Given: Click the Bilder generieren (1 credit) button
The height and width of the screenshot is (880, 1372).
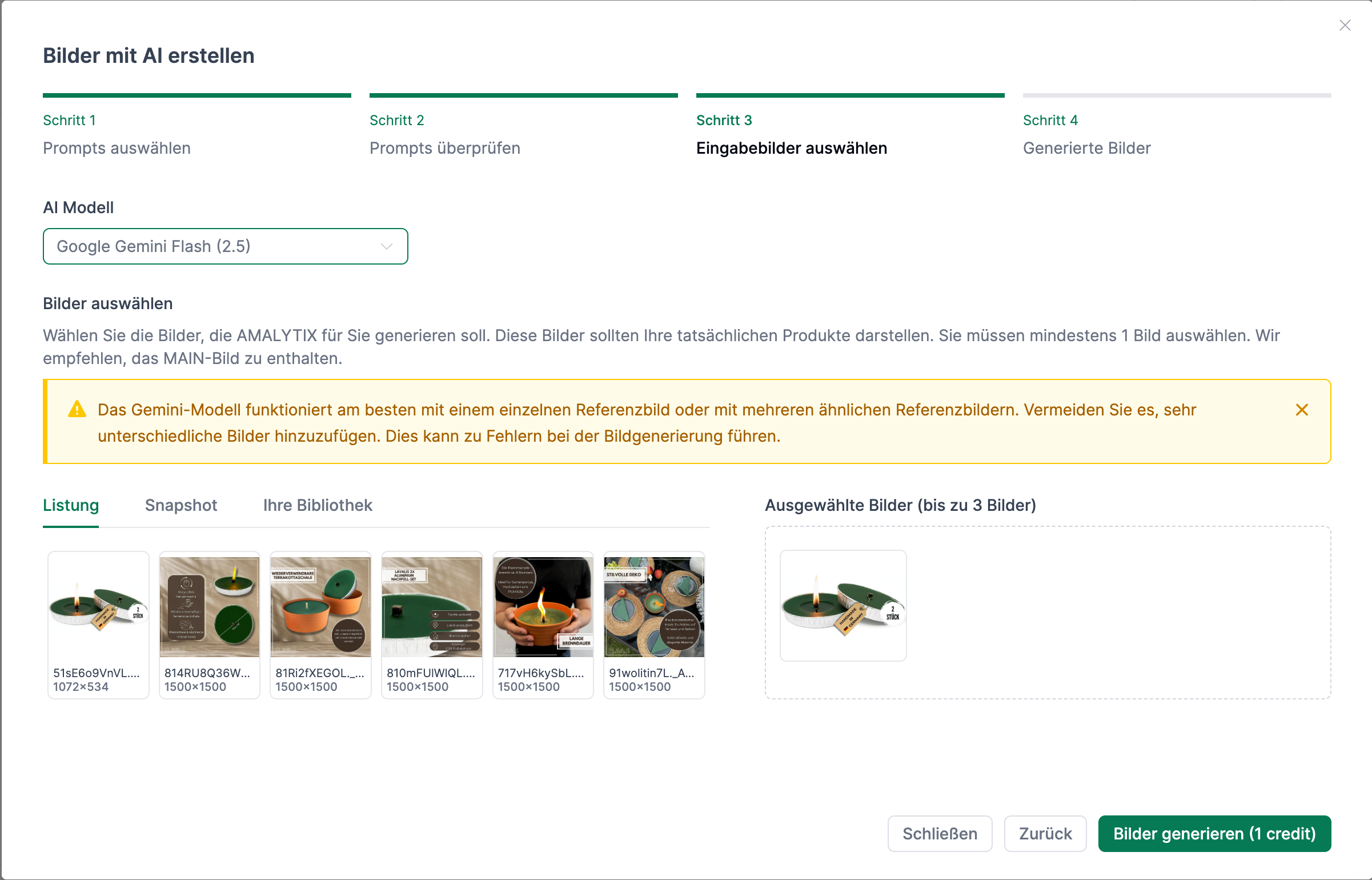Looking at the screenshot, I should pyautogui.click(x=1214, y=834).
